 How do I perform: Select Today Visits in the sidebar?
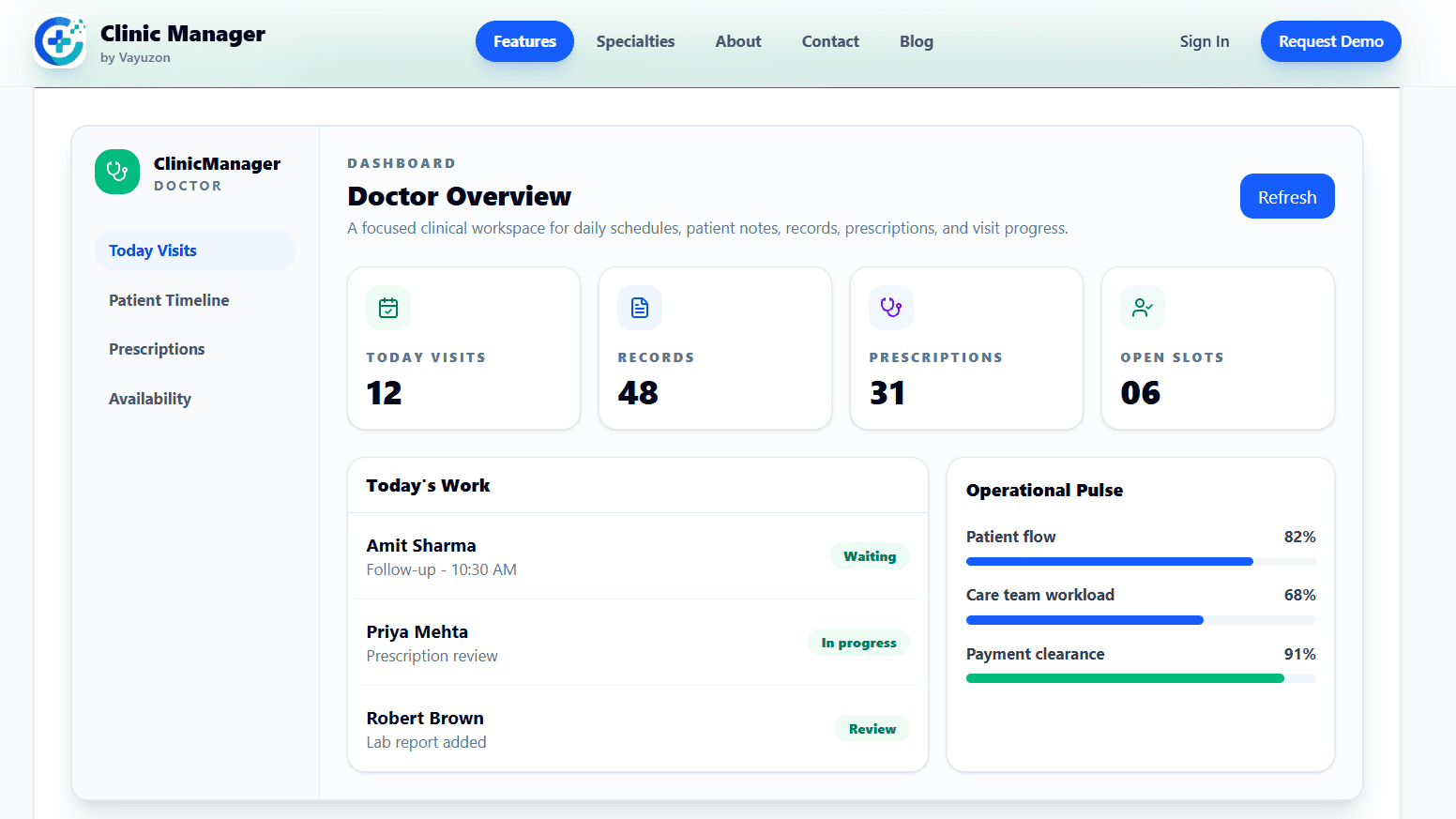195,250
